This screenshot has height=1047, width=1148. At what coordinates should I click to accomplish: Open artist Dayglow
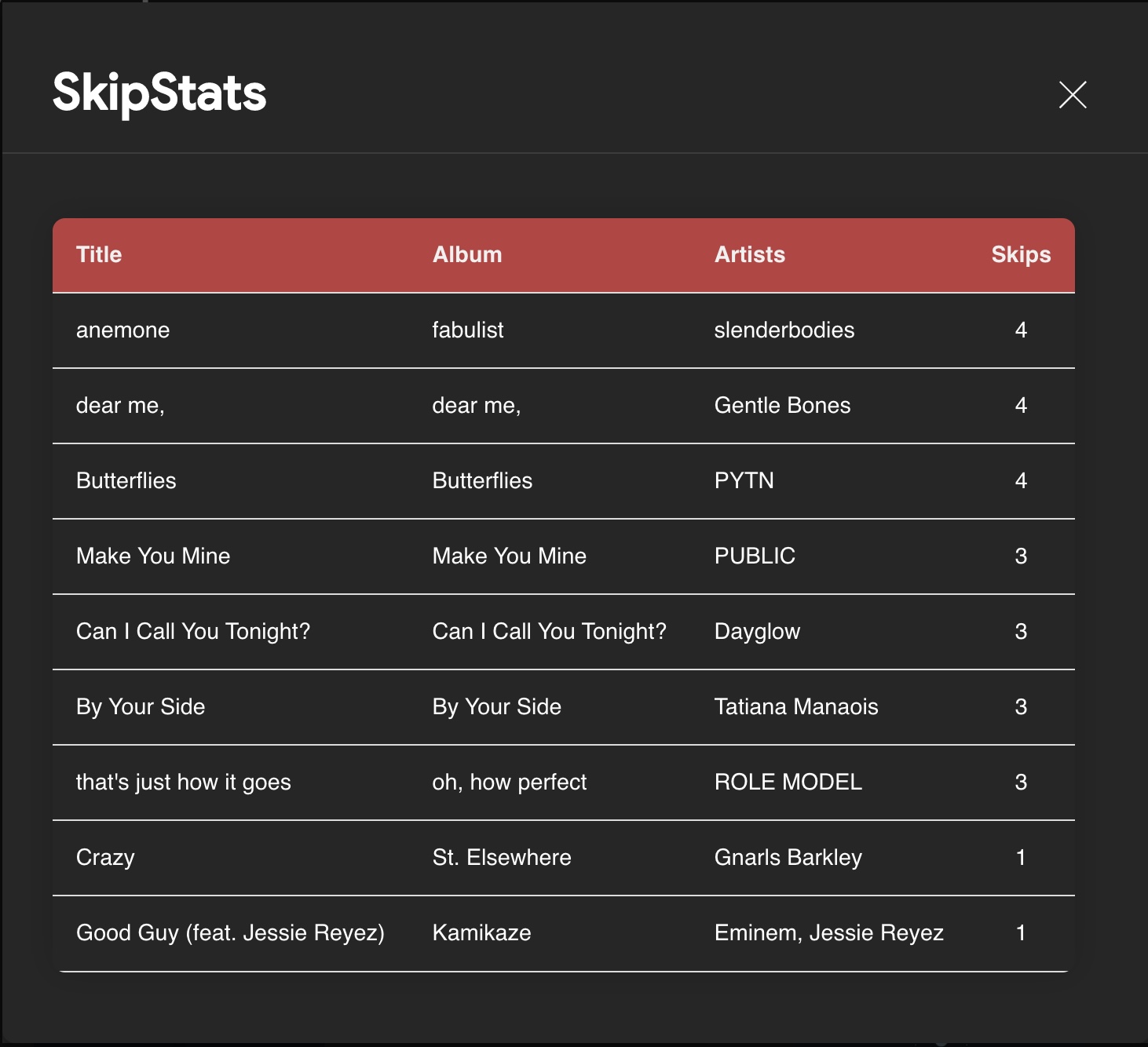pos(757,631)
